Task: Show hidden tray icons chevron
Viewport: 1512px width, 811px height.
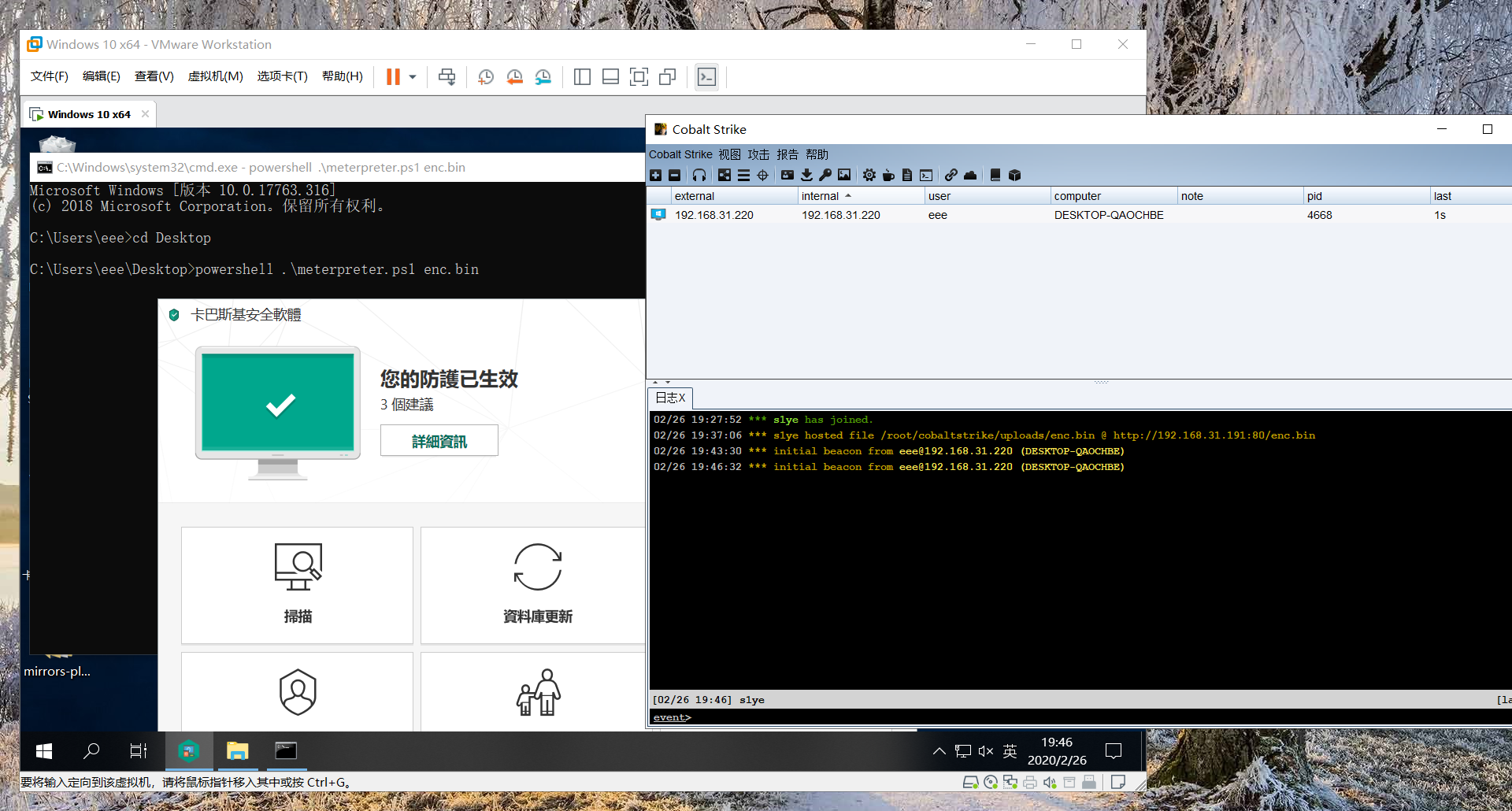Action: click(939, 751)
